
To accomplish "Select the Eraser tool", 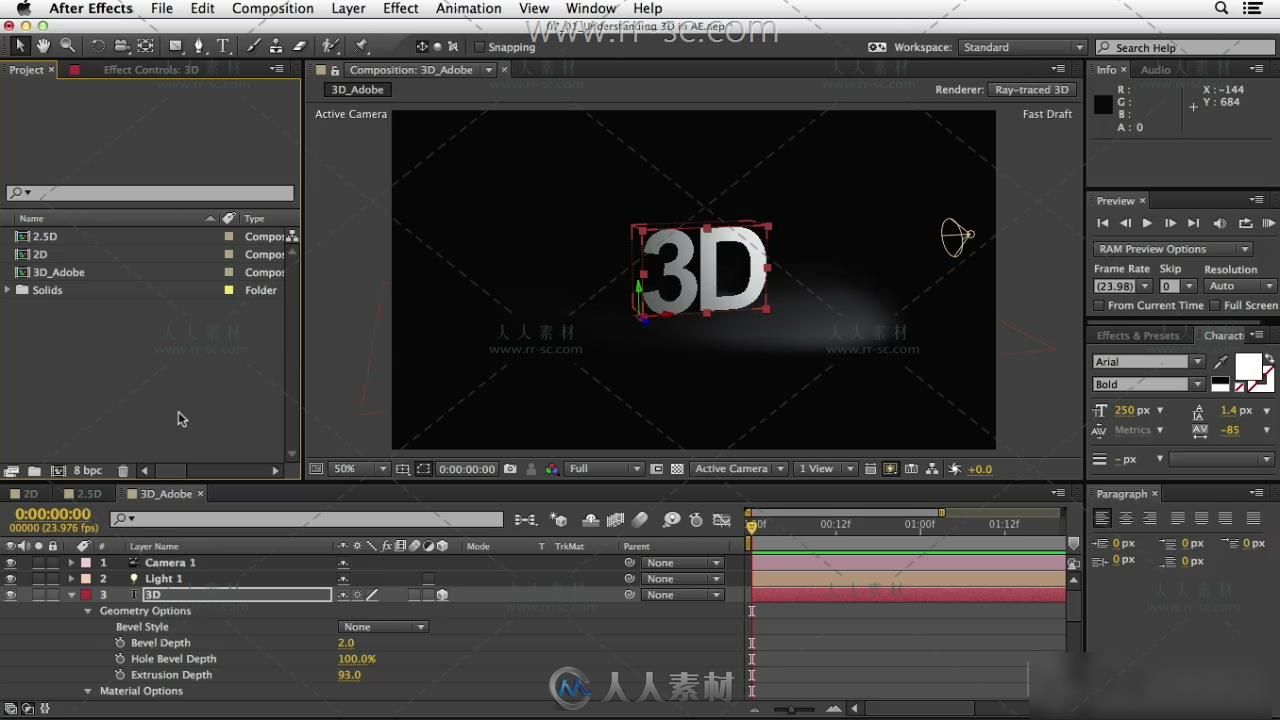I will coord(300,46).
